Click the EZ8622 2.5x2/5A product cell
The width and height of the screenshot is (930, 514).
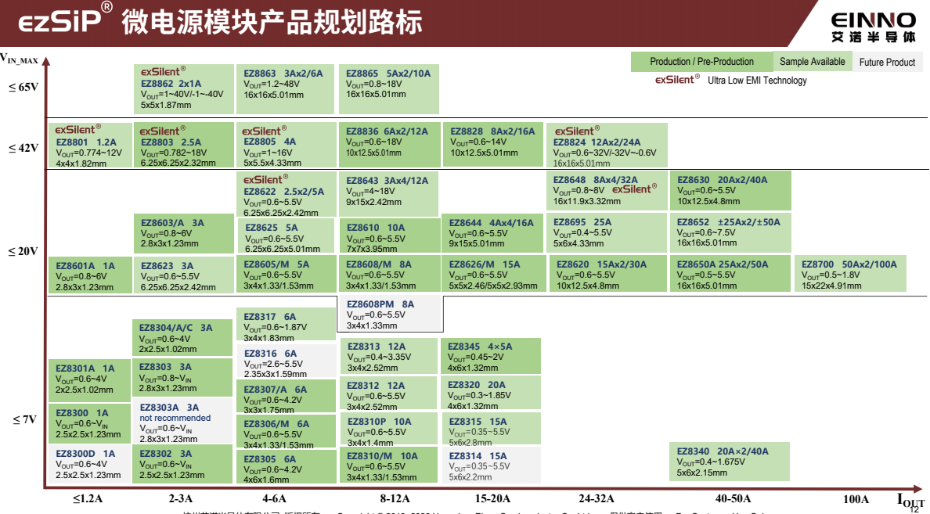point(286,194)
